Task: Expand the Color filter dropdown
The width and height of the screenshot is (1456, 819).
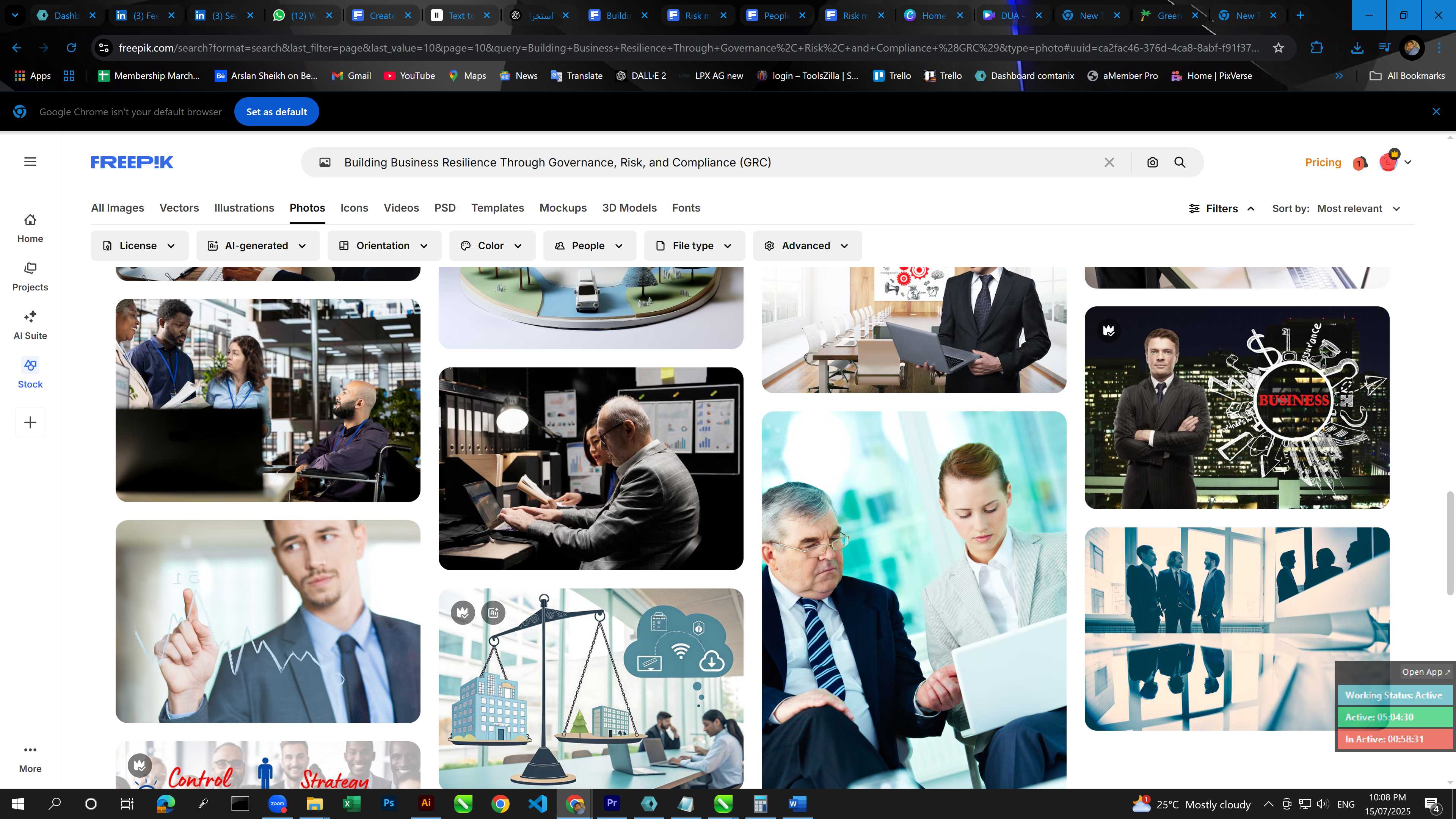Action: 492,245
